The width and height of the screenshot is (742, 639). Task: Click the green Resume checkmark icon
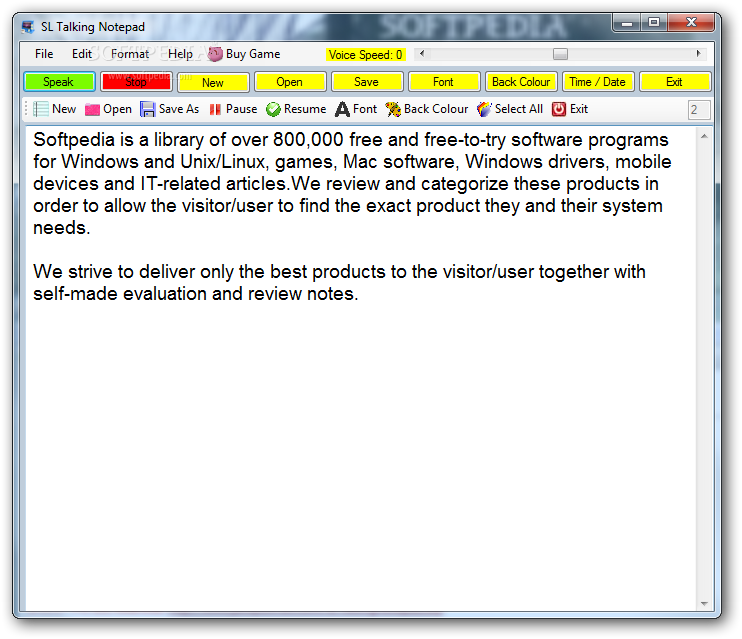tap(273, 109)
